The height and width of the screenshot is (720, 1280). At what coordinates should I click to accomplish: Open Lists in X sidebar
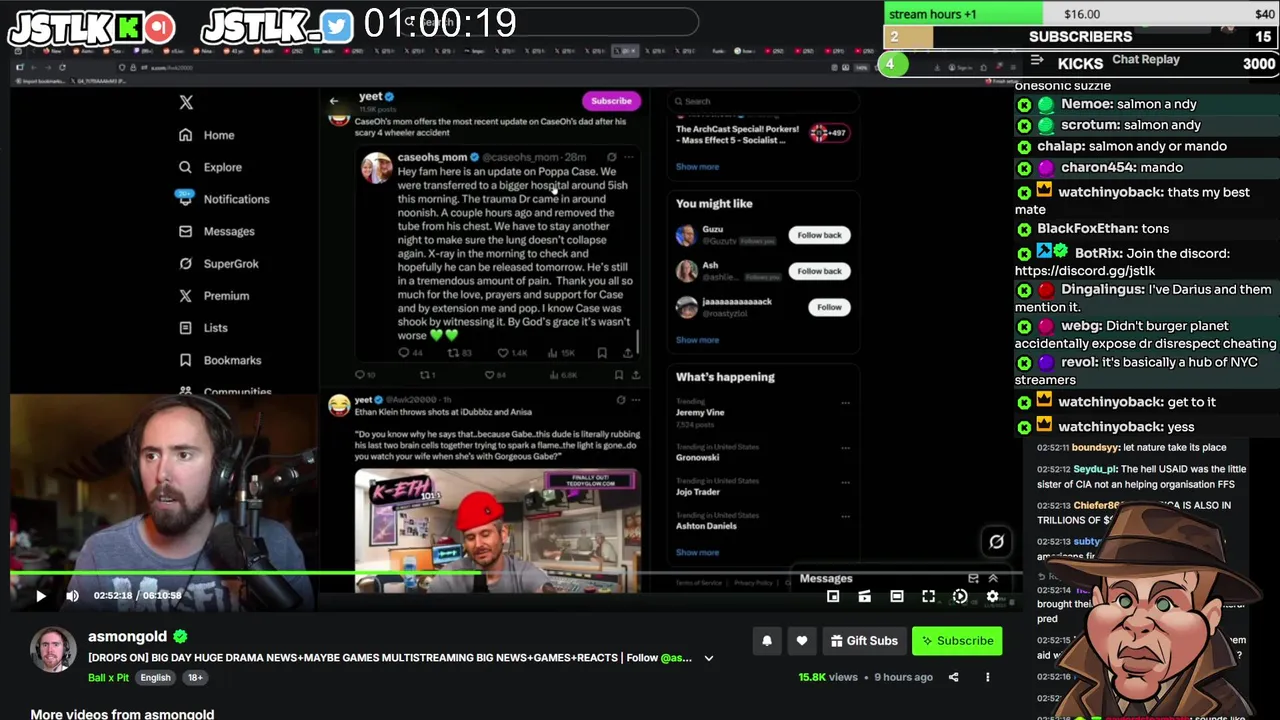pos(203,327)
